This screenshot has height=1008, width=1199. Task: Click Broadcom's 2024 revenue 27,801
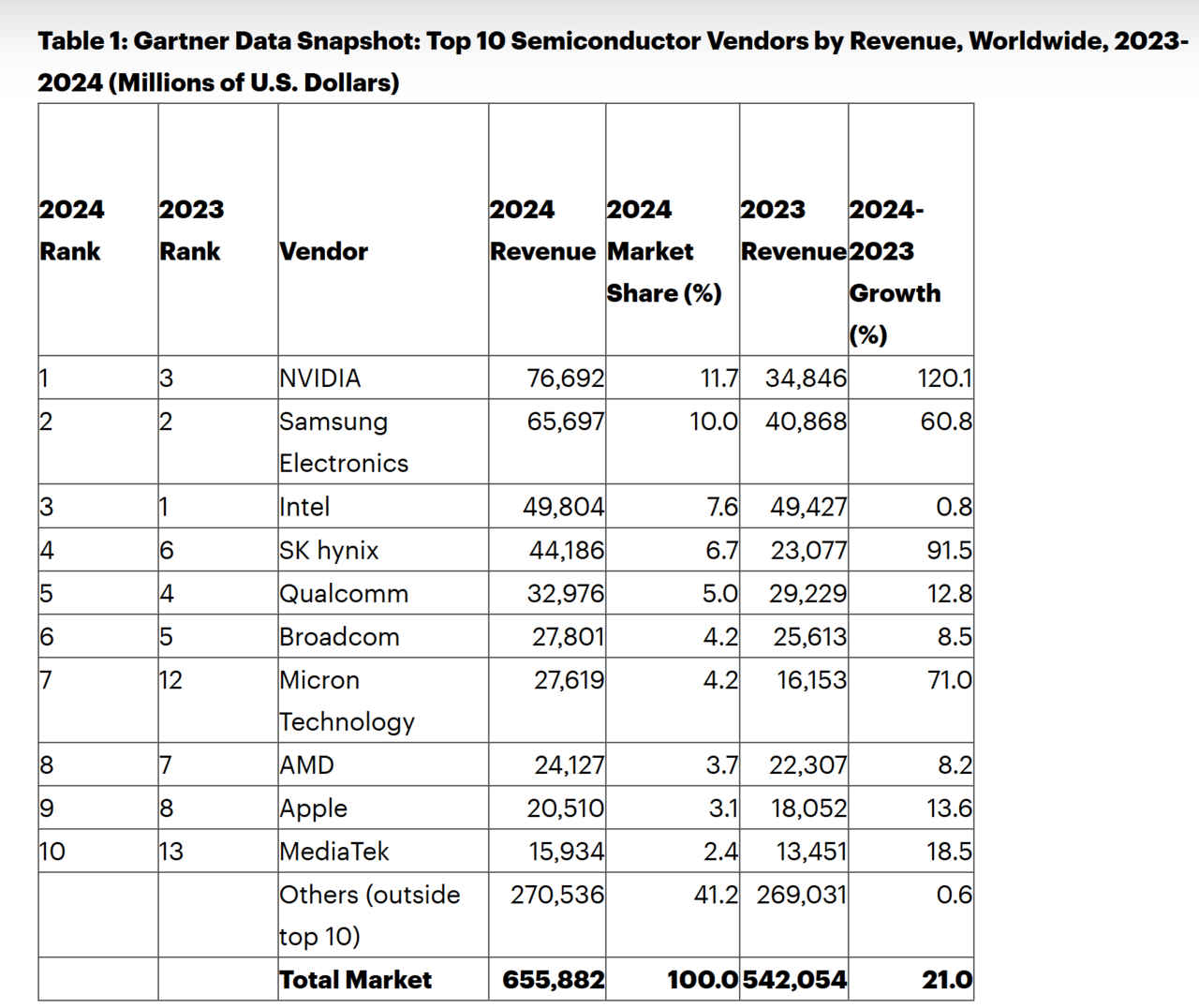tap(569, 636)
